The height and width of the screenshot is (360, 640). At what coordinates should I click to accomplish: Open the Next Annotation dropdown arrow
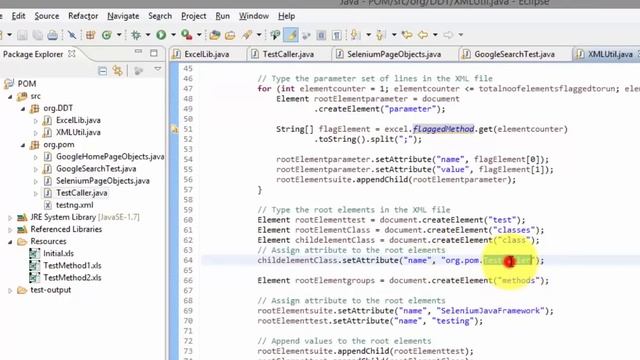368,35
